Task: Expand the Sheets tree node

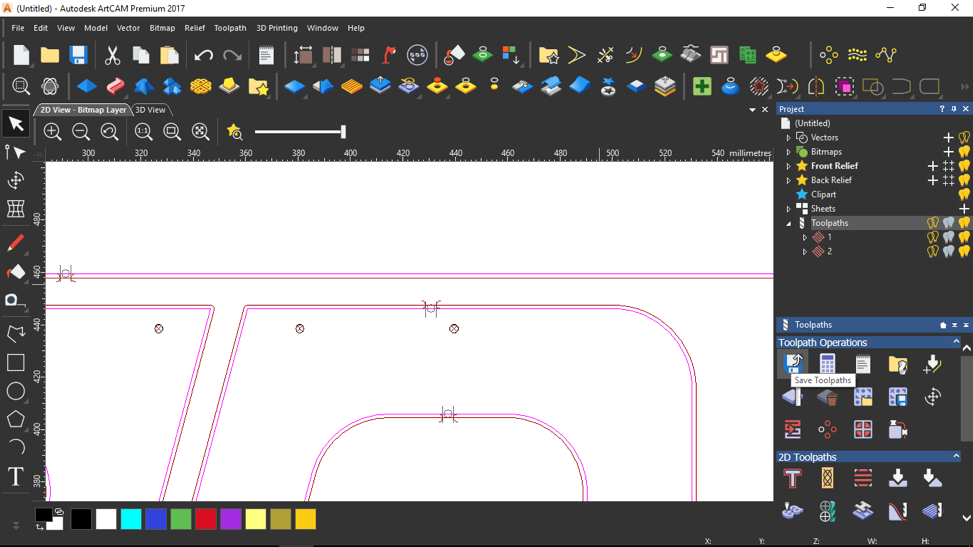Action: click(x=789, y=209)
